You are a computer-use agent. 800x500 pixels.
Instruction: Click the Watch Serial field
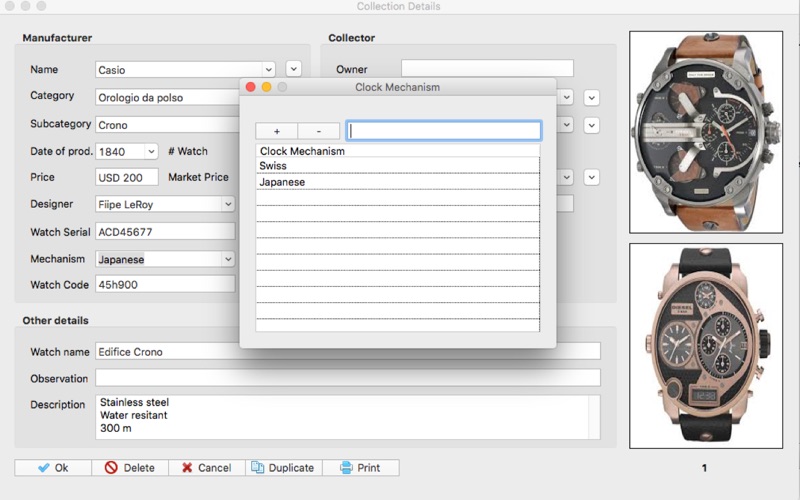coord(165,232)
